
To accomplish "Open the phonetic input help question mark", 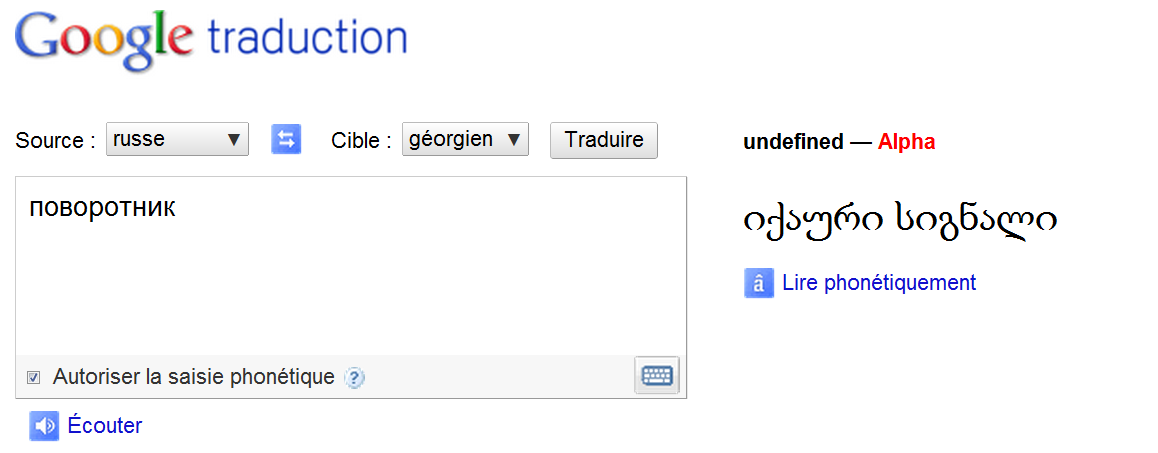I will coord(355,378).
